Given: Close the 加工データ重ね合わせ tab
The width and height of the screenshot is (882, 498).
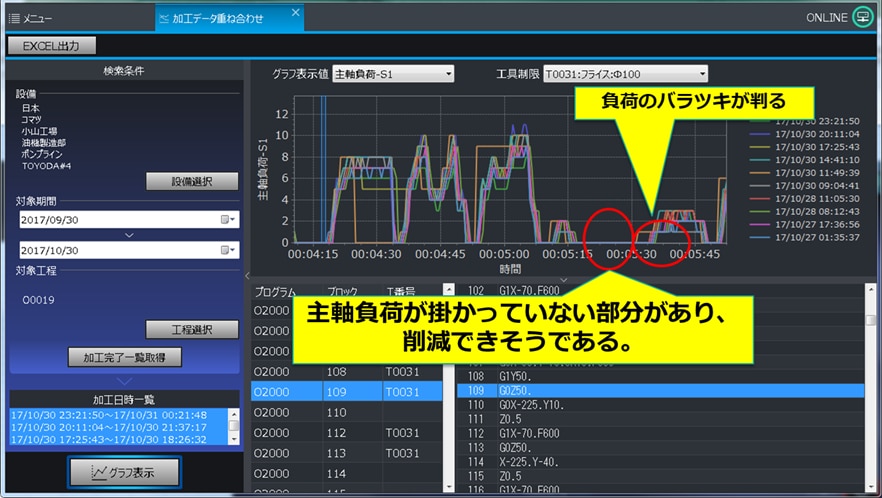Looking at the screenshot, I should (x=295, y=13).
